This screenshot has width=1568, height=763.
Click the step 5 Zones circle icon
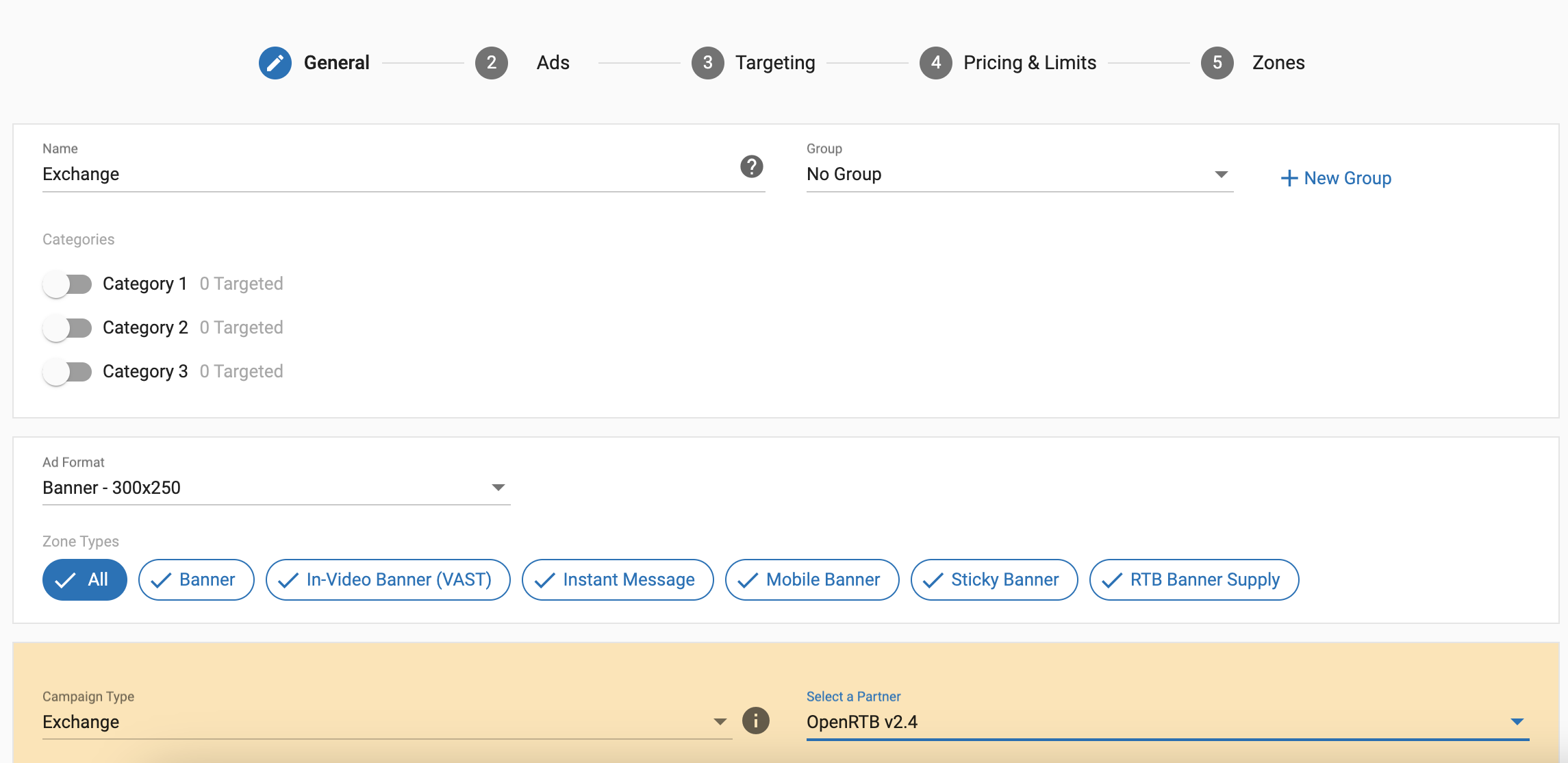point(1217,63)
